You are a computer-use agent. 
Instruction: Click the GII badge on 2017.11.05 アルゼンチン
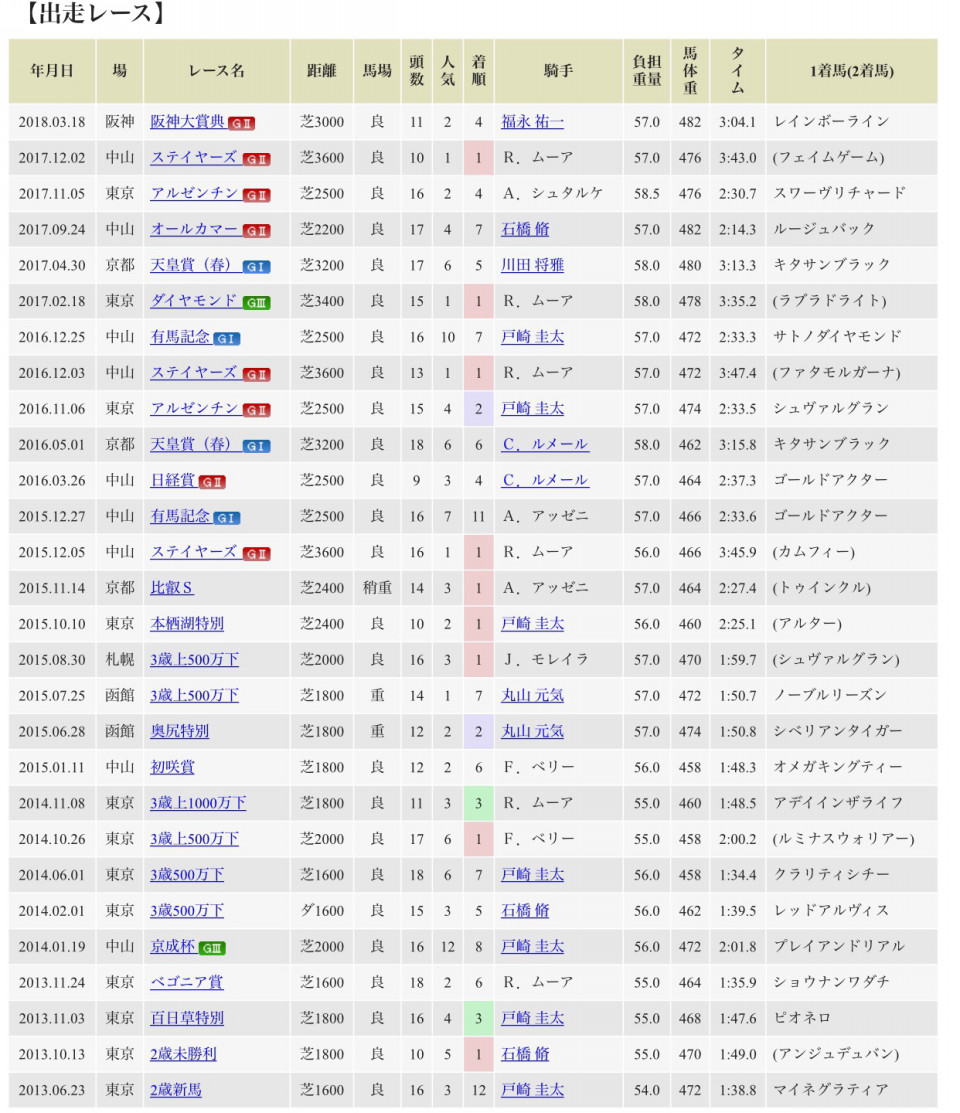[256, 195]
